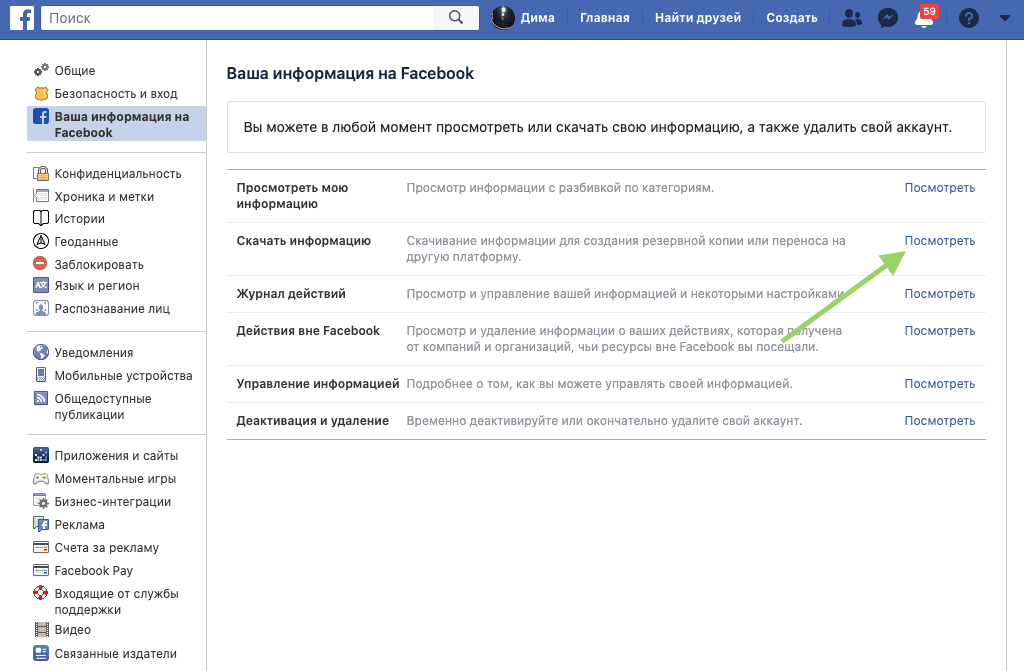Open the Messenger icon
Image resolution: width=1024 pixels, height=671 pixels.
pos(887,18)
